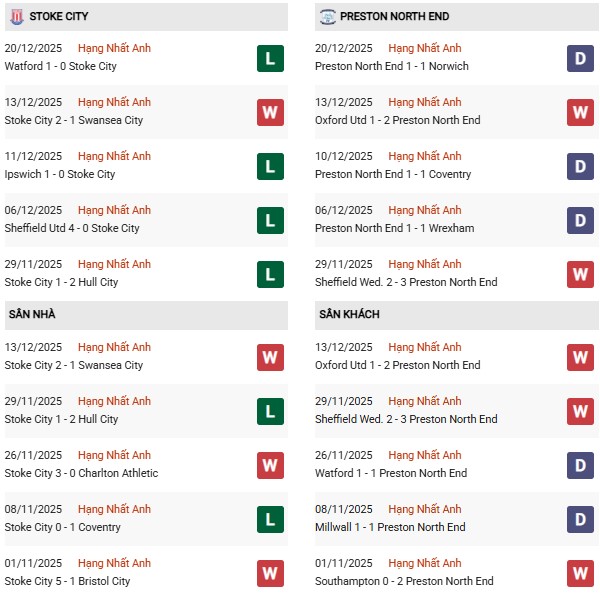Click D badge for Millwall 1-1 Preston
Screen dimensions: 600x594
pyautogui.click(x=580, y=519)
